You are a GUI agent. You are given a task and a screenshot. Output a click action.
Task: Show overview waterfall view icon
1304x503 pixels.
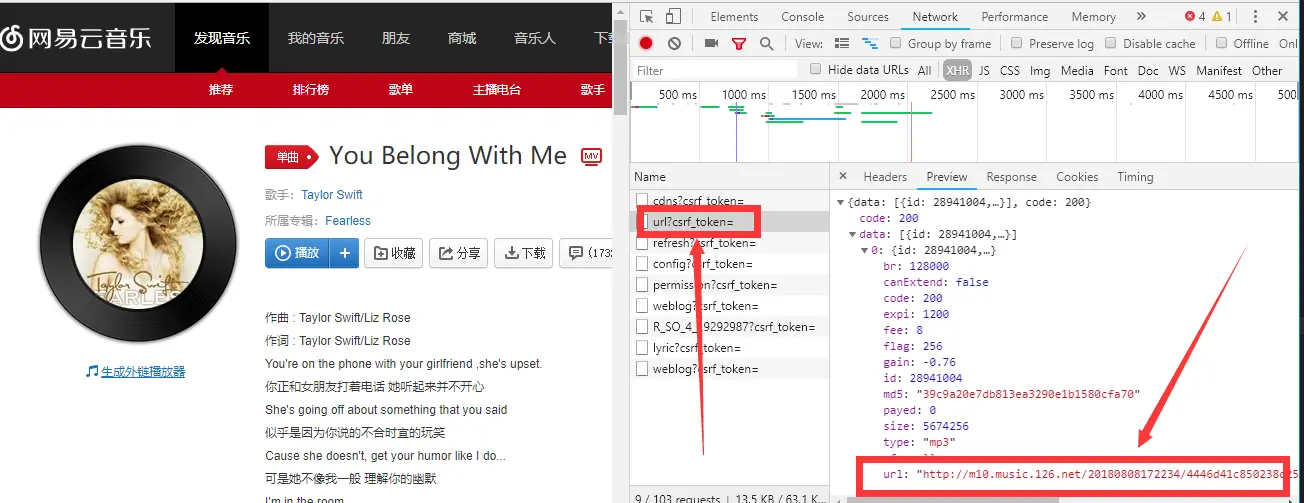(x=870, y=43)
